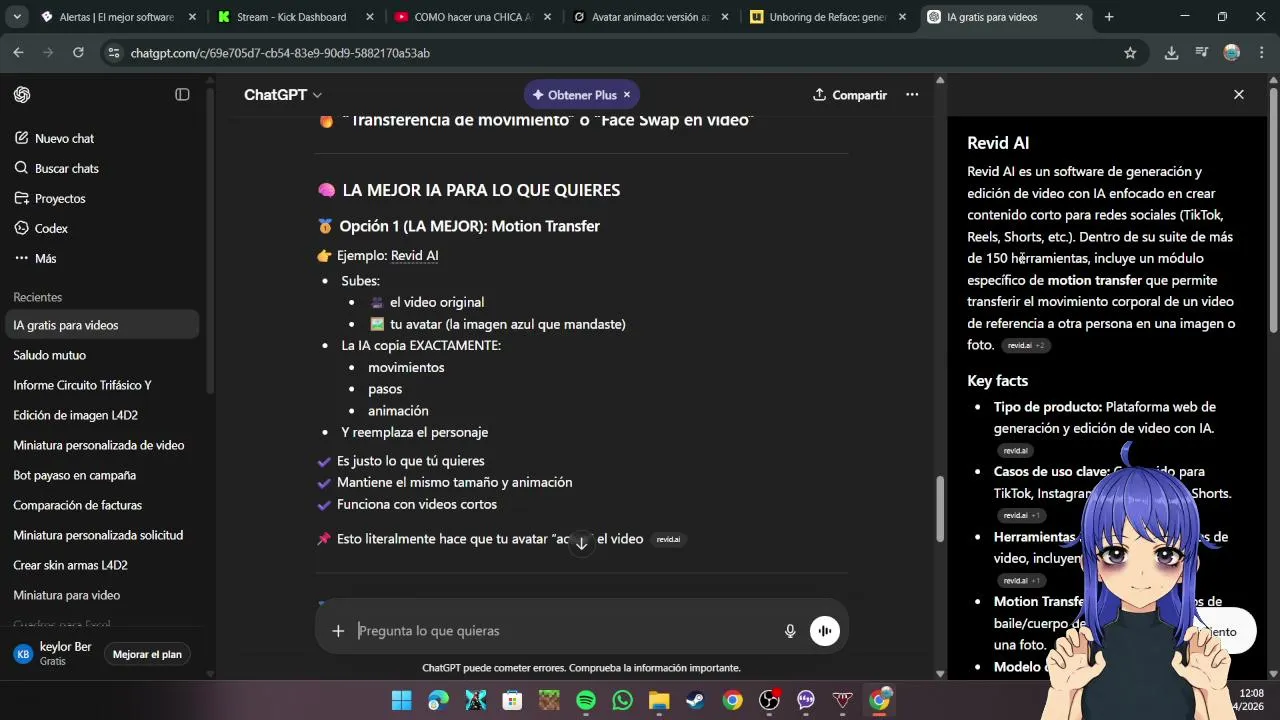This screenshot has width=1280, height=720.
Task: Open the Chrome downloads icon
Action: coord(1171,53)
